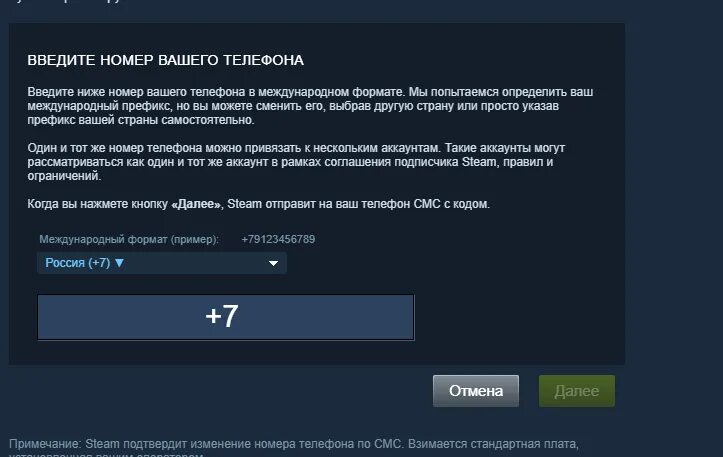Image resolution: width=723 pixels, height=457 pixels.
Task: Click the ВВЕДИТЕ НОМЕР ВАШЕГО ТЕЛЕФОНА heading
Action: click(166, 60)
